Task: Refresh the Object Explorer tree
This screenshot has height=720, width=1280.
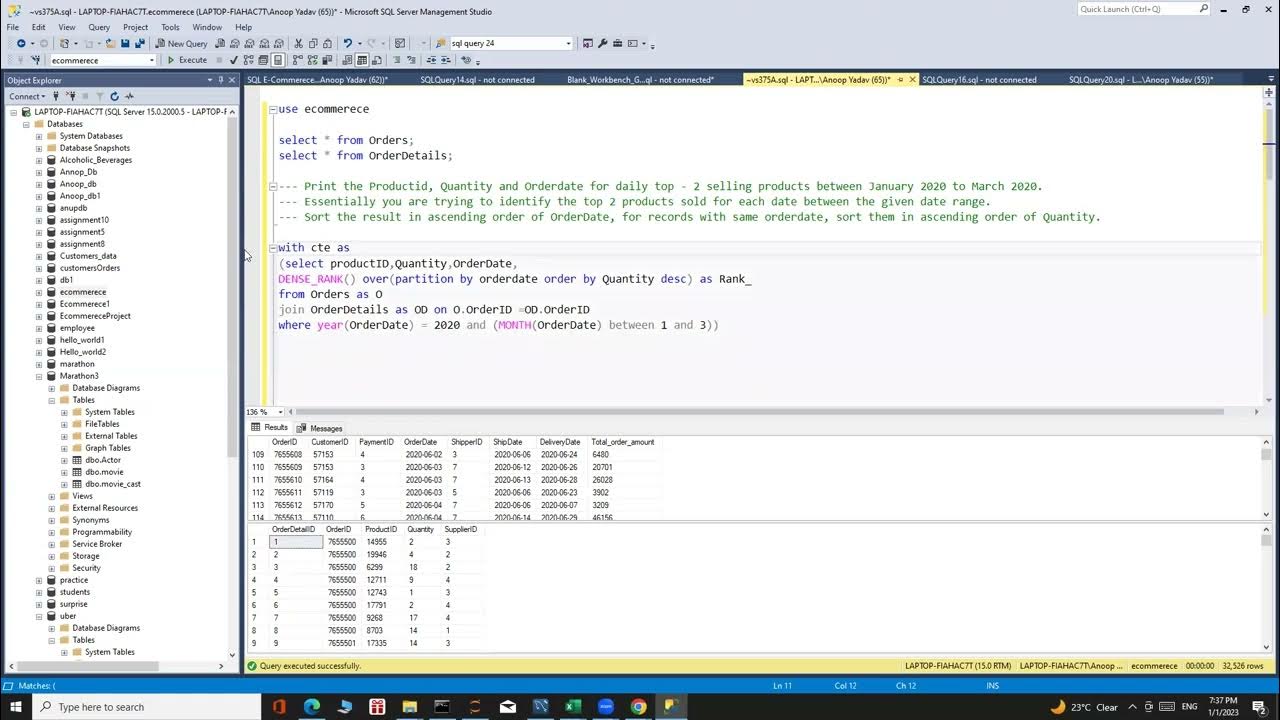Action: [114, 96]
